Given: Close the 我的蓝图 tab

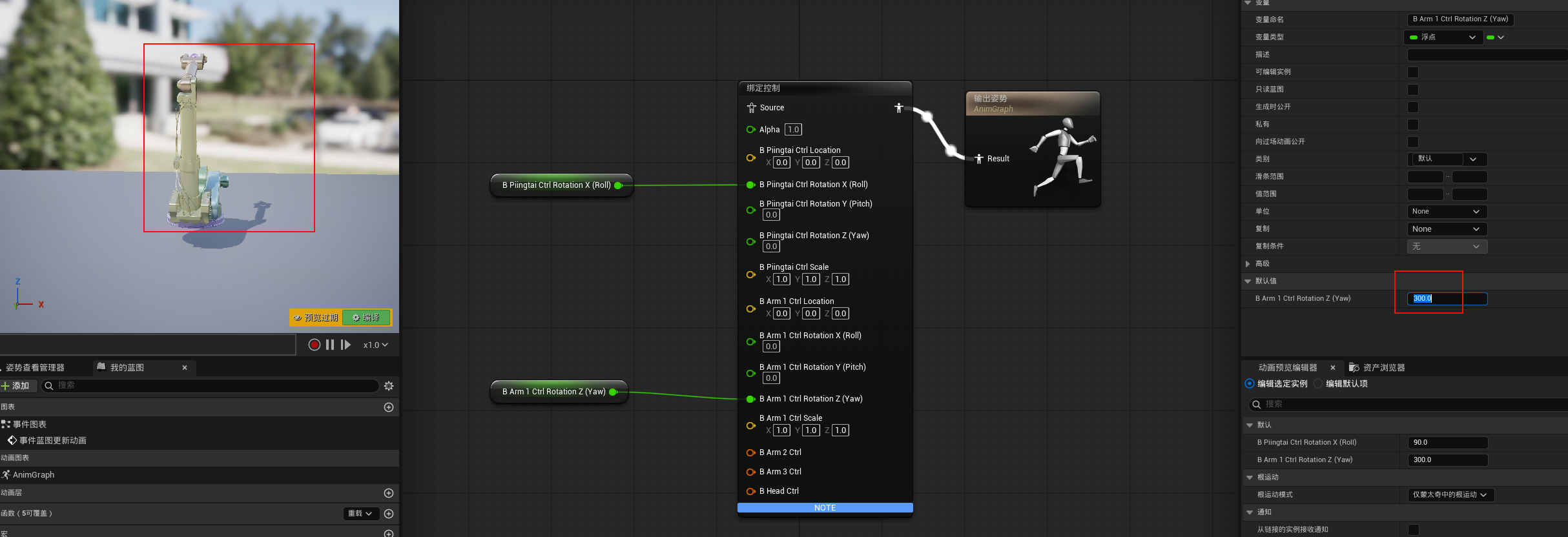Looking at the screenshot, I should point(185,367).
